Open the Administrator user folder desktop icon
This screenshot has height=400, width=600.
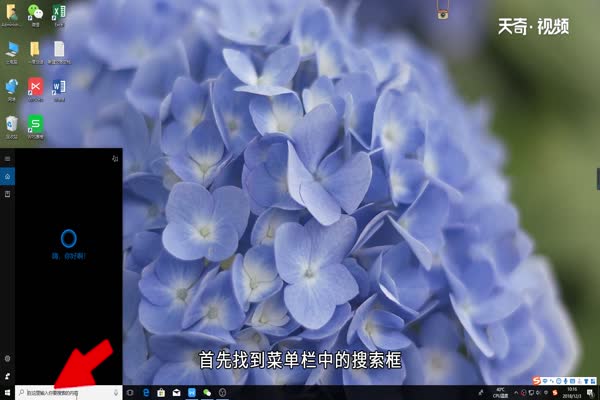[11, 14]
